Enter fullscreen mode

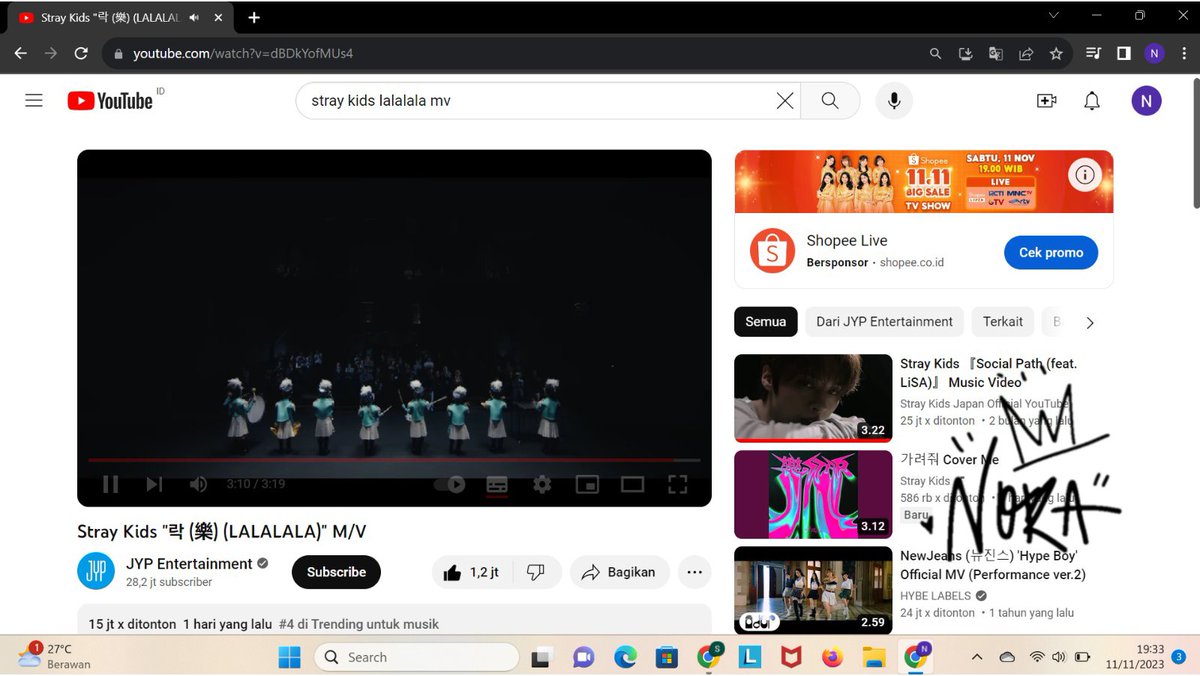677,483
